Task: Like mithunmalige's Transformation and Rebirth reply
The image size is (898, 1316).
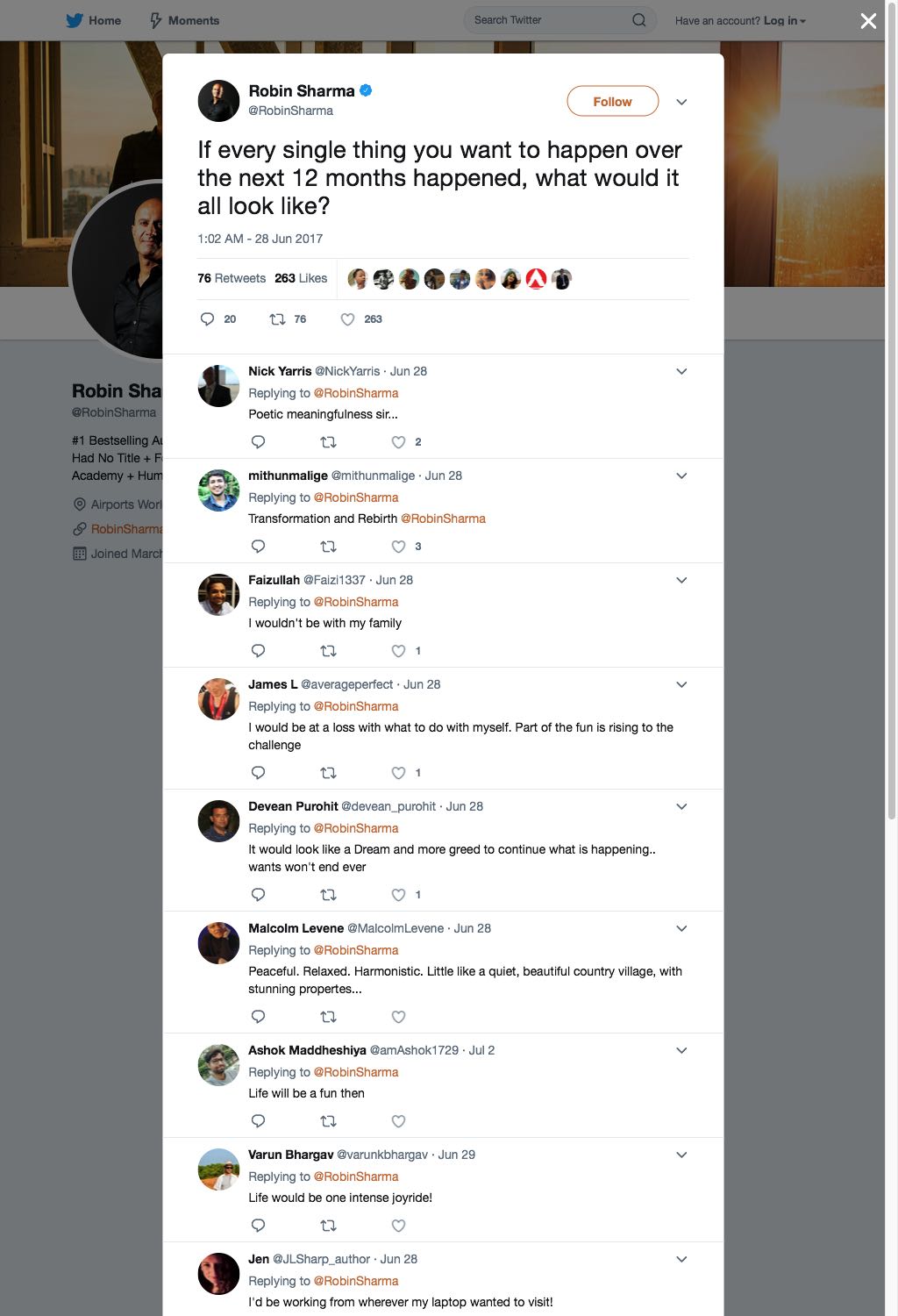Action: (398, 547)
